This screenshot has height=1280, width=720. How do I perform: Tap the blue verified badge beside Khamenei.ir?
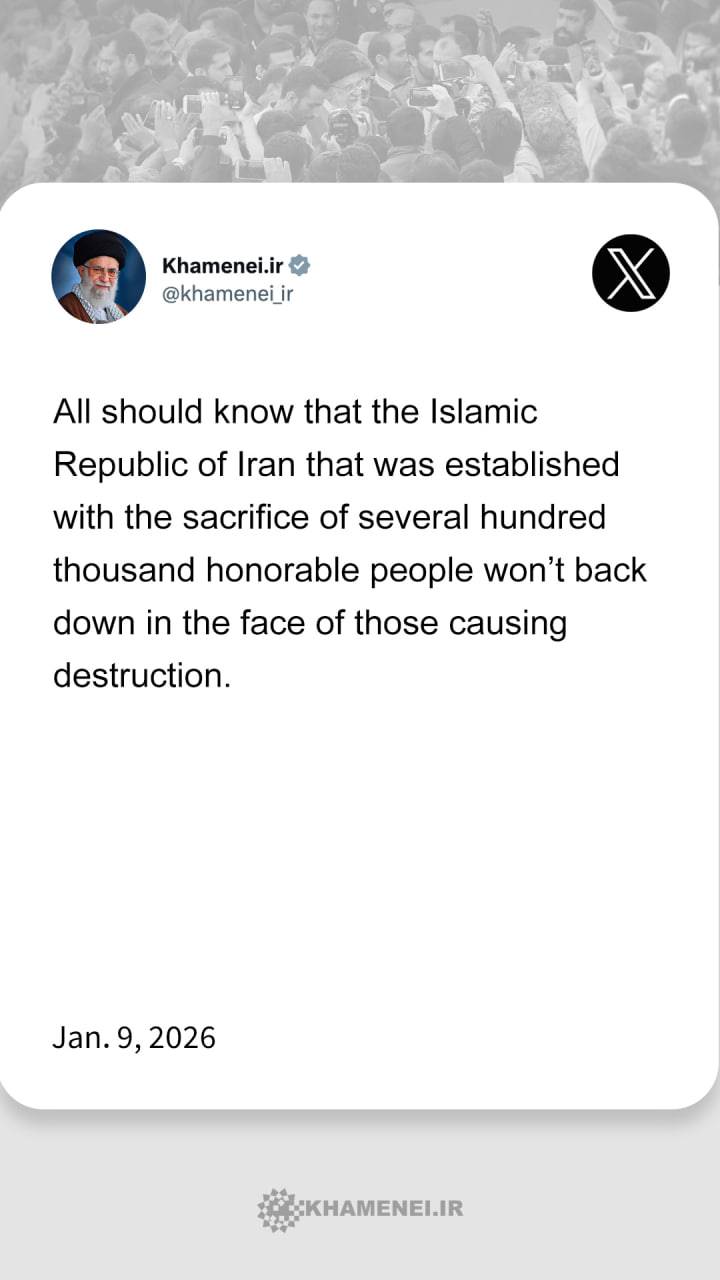coord(299,265)
